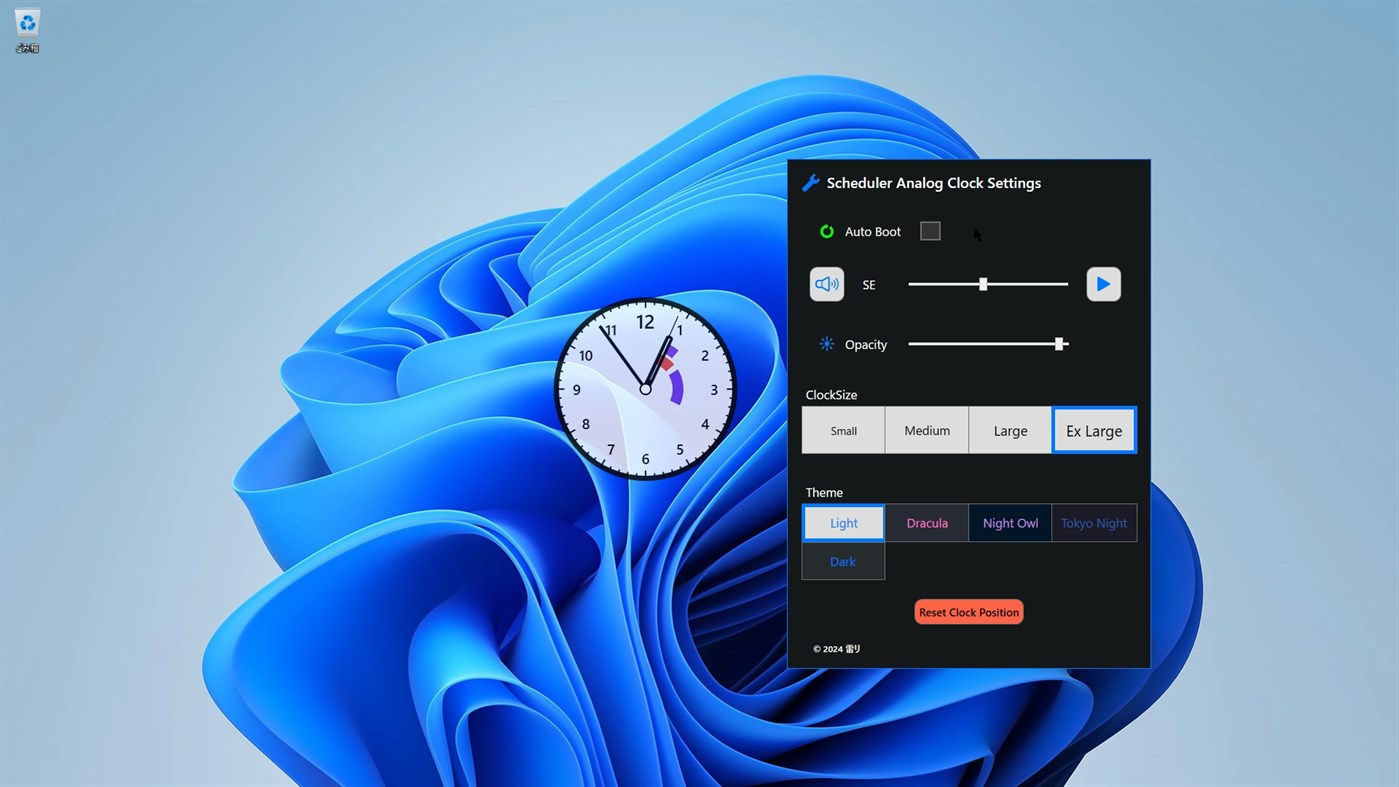Viewport: 1399px width, 787px height.
Task: Click the speaker icon to mute sound effects
Action: pyautogui.click(x=826, y=284)
